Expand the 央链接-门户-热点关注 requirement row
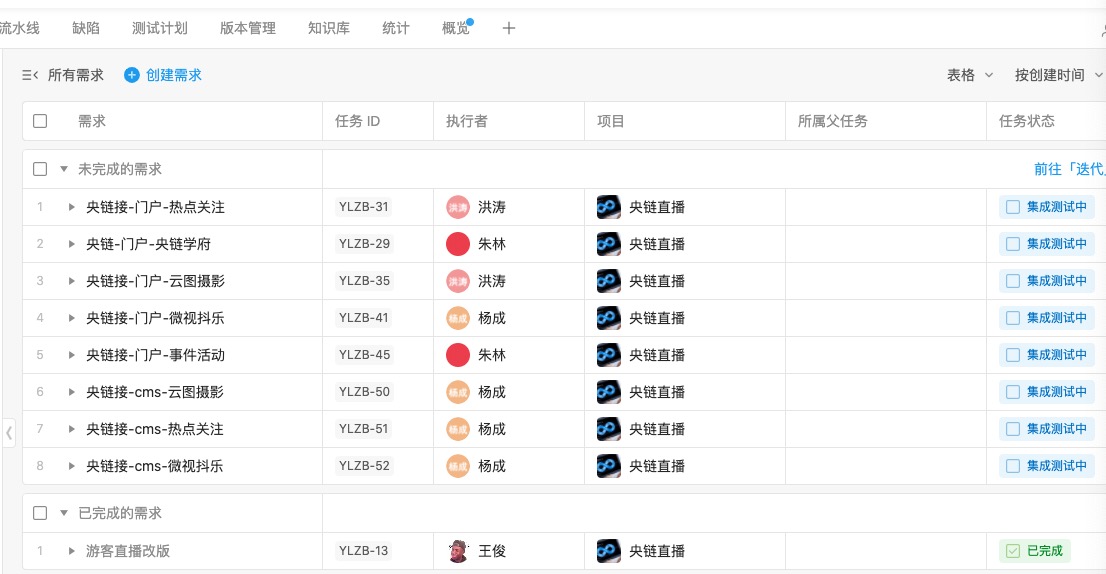 (71, 207)
